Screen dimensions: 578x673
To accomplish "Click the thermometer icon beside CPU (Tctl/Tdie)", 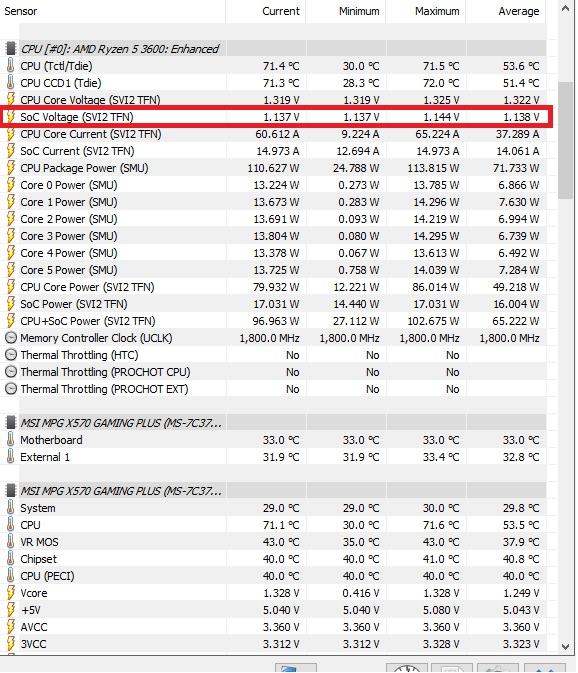I will [11, 66].
